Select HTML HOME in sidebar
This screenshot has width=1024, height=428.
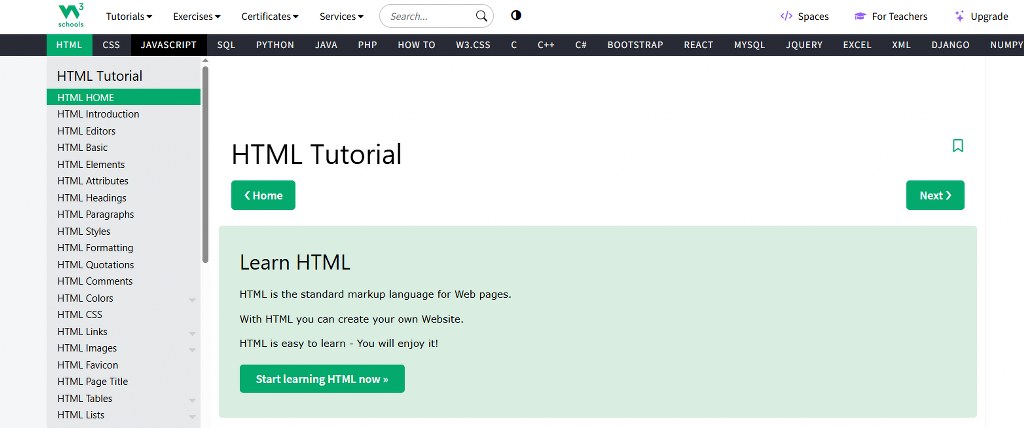(x=123, y=97)
